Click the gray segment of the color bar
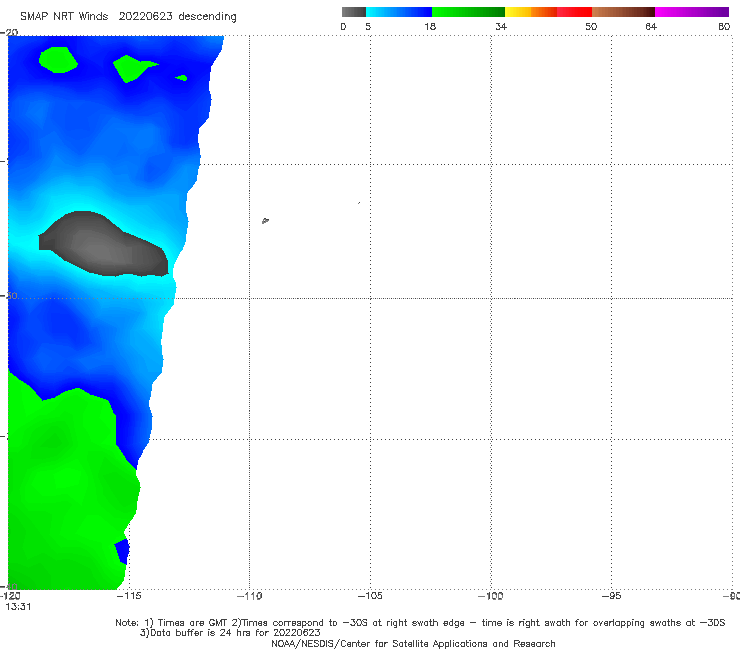This screenshot has width=740, height=650. click(353, 12)
